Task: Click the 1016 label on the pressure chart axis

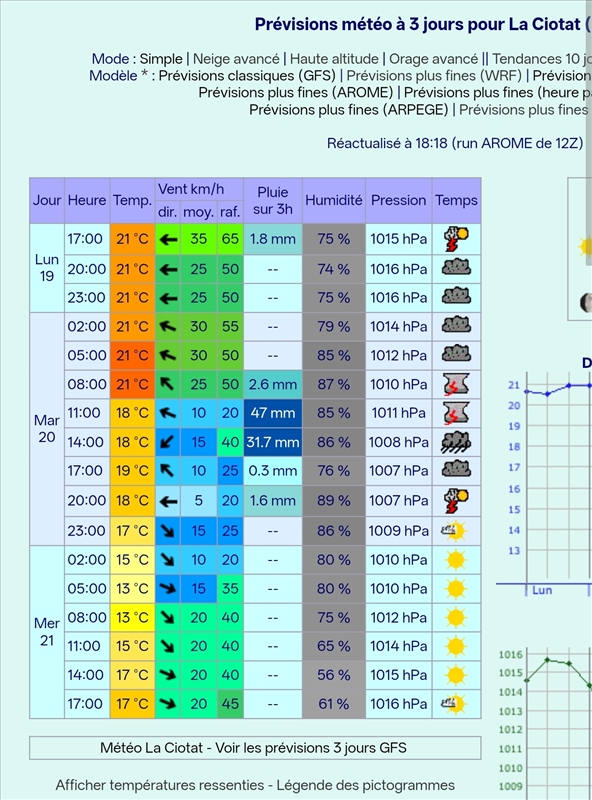Action: pyautogui.click(x=511, y=655)
